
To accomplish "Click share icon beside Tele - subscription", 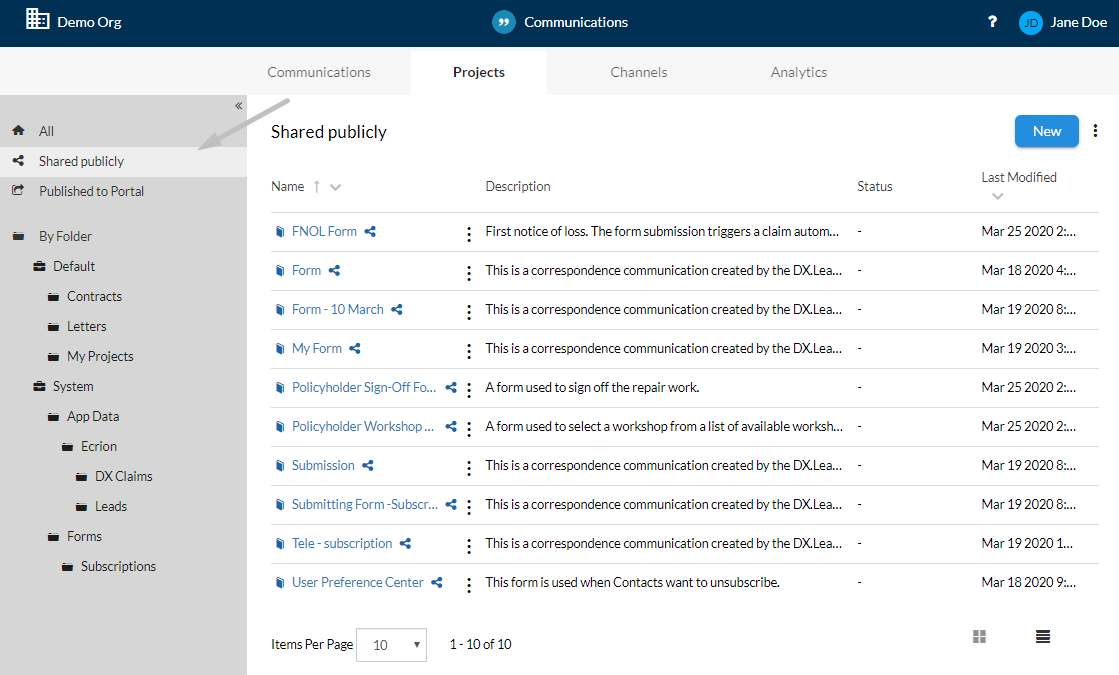I will 405,543.
